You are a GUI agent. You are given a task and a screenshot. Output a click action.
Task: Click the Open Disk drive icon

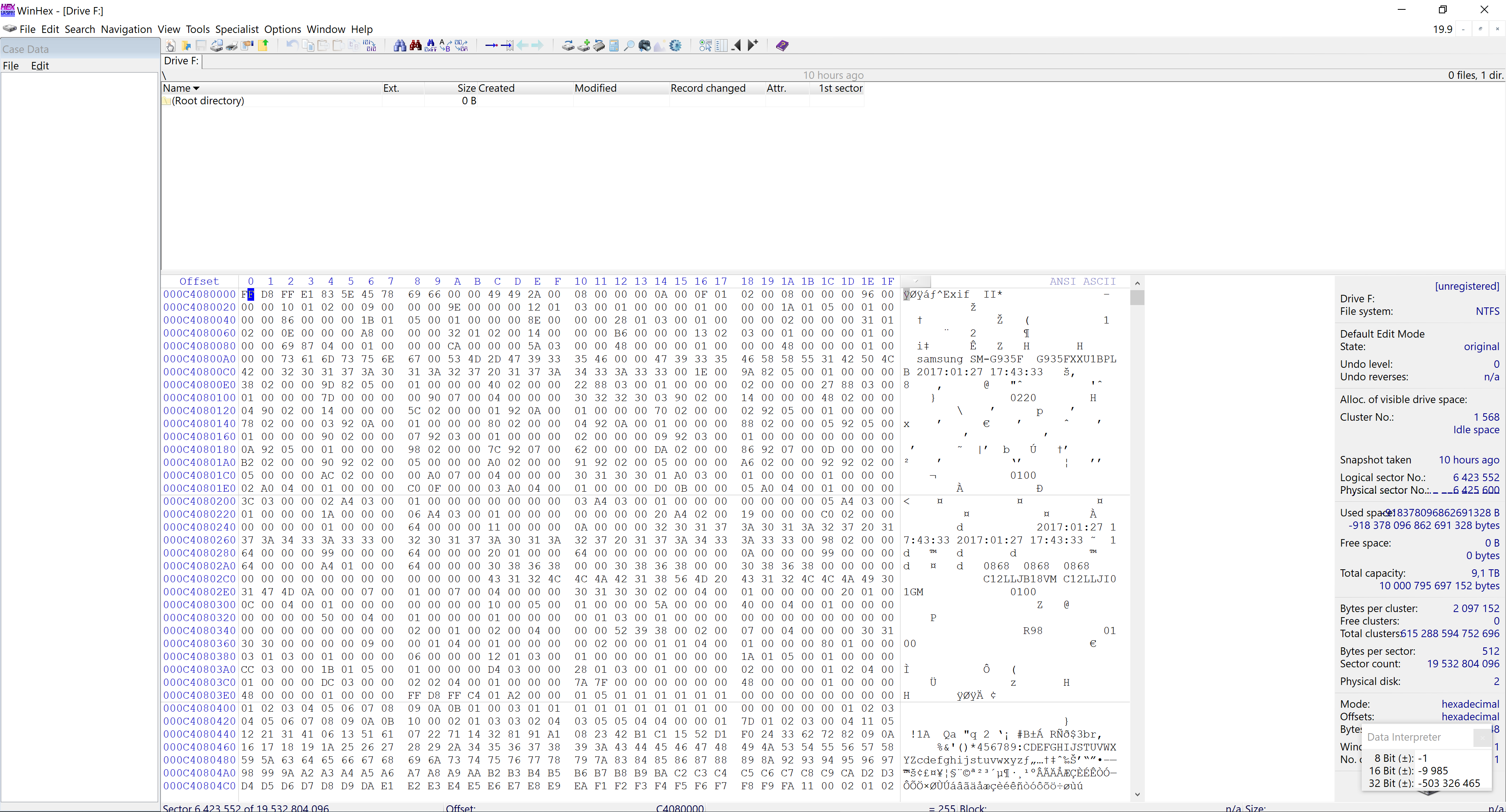567,45
